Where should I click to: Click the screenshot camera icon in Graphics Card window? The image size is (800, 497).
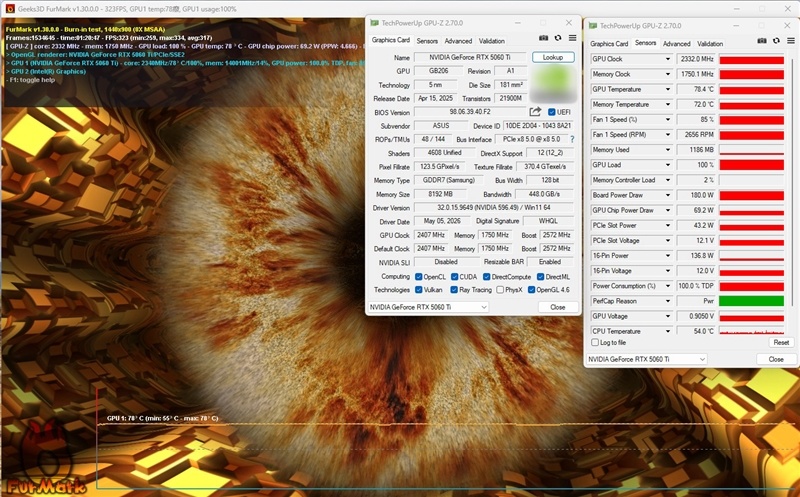[543, 38]
